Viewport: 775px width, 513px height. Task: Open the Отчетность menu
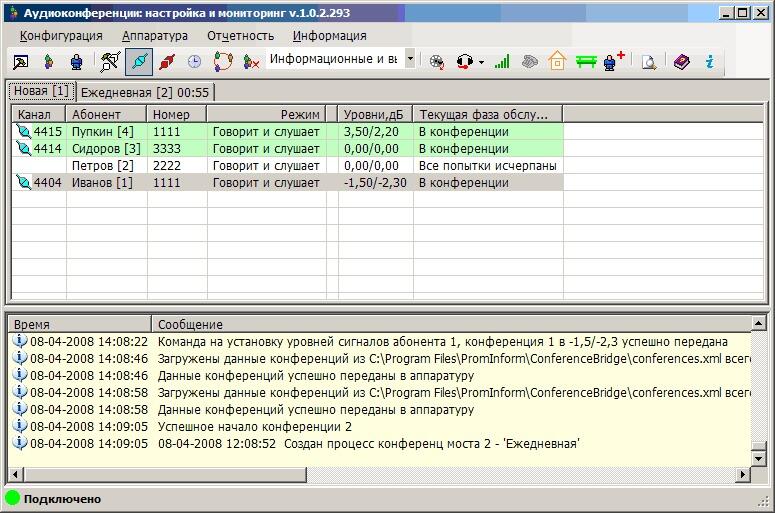point(240,36)
